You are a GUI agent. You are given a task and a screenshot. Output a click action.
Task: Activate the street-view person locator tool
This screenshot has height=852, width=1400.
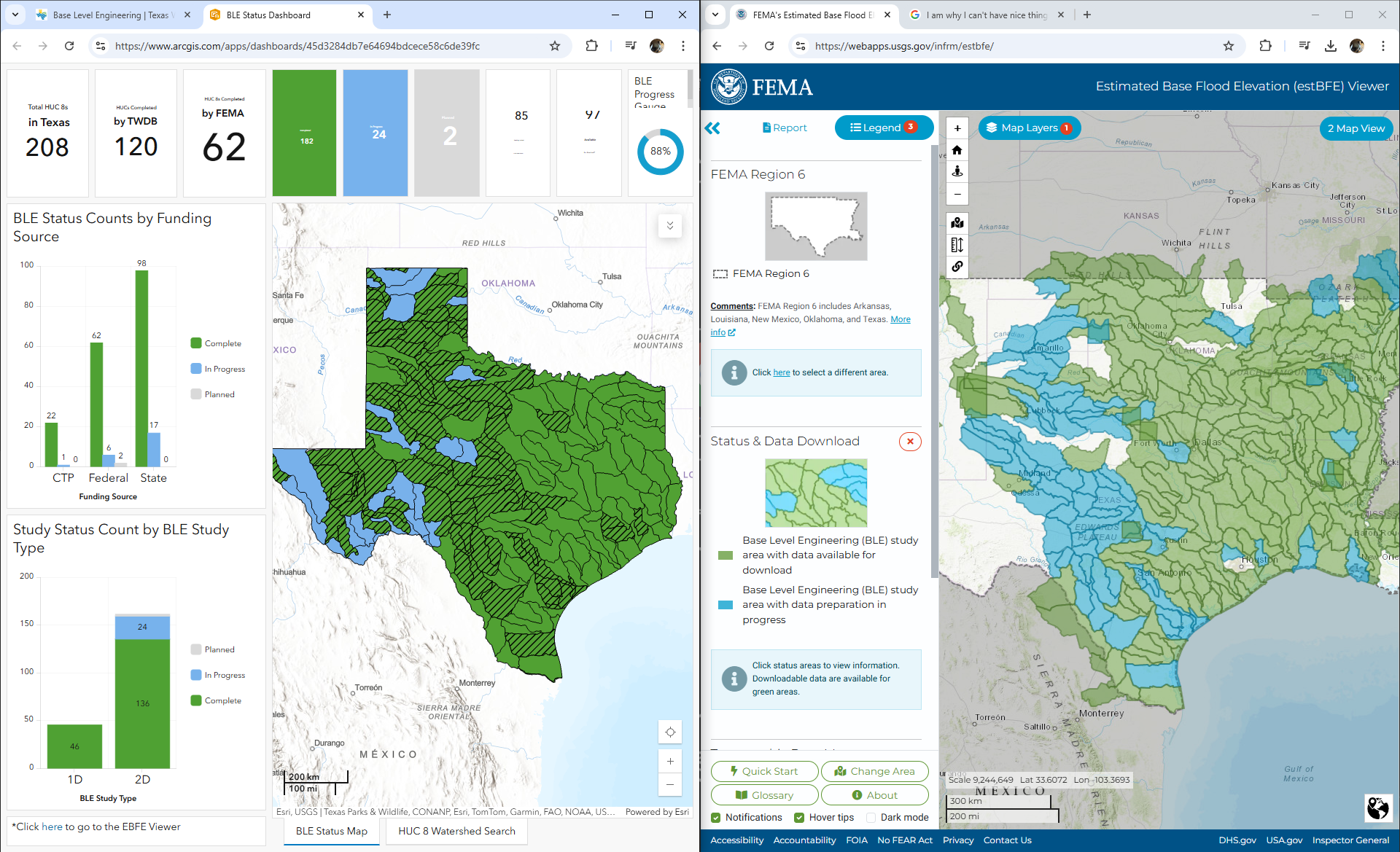point(957,171)
